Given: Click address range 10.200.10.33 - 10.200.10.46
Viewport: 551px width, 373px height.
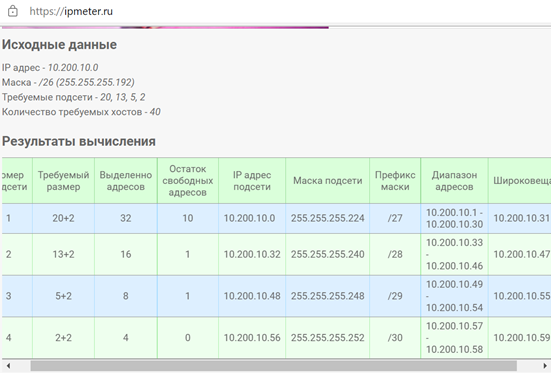Looking at the screenshot, I should click(x=454, y=254).
